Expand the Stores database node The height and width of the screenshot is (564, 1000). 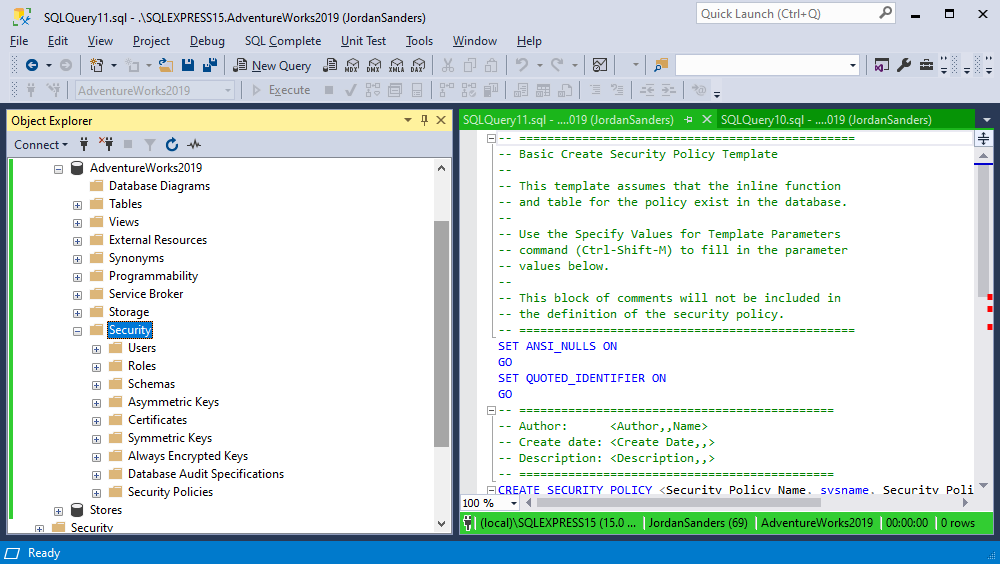click(58, 512)
